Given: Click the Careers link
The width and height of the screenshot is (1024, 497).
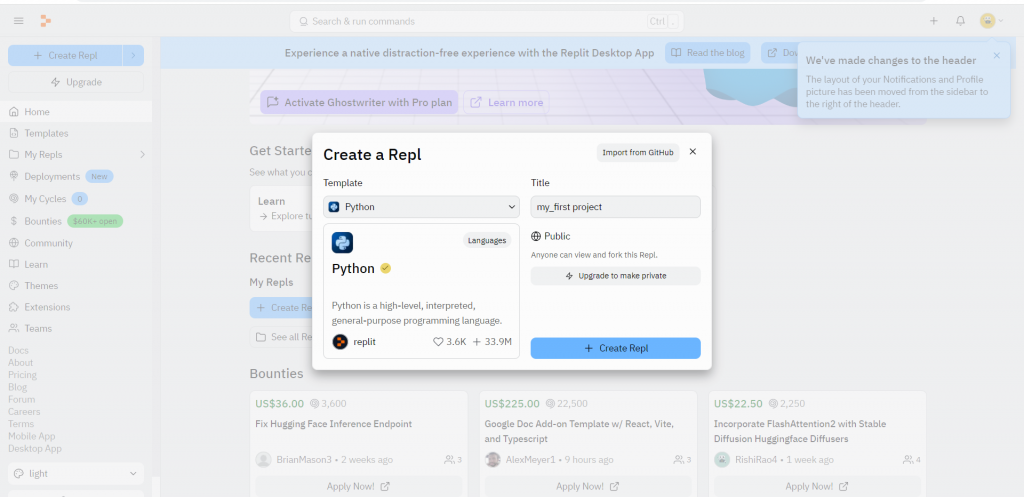Looking at the screenshot, I should 24,411.
